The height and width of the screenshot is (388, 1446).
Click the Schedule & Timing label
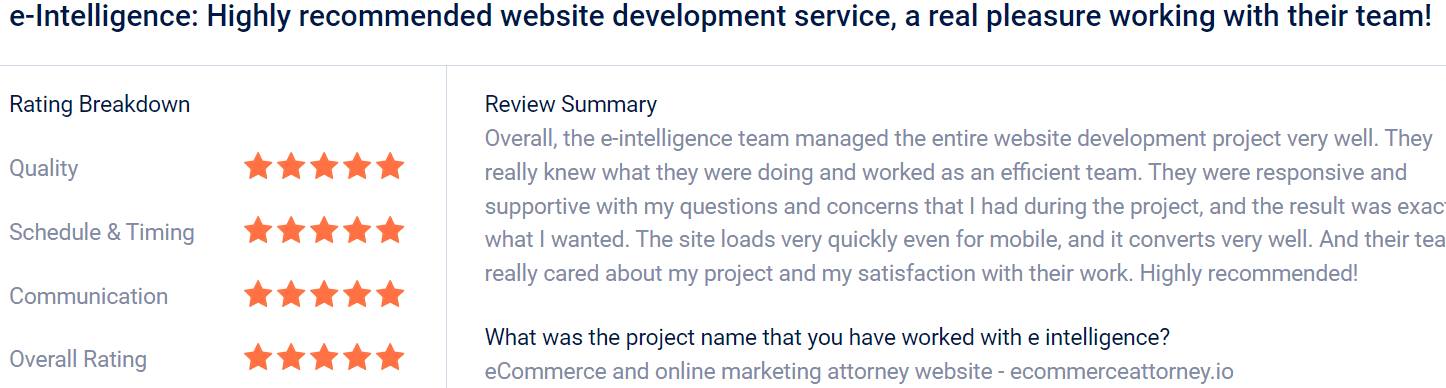[102, 232]
